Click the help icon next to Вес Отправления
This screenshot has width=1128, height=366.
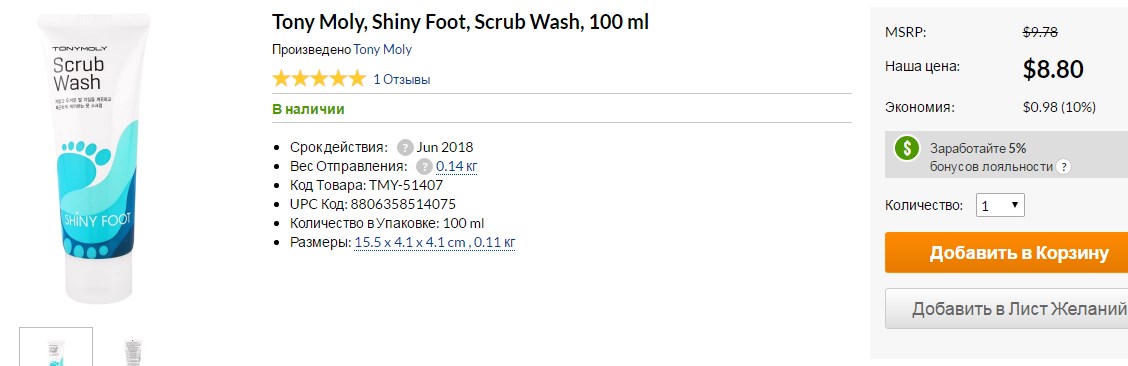424,167
